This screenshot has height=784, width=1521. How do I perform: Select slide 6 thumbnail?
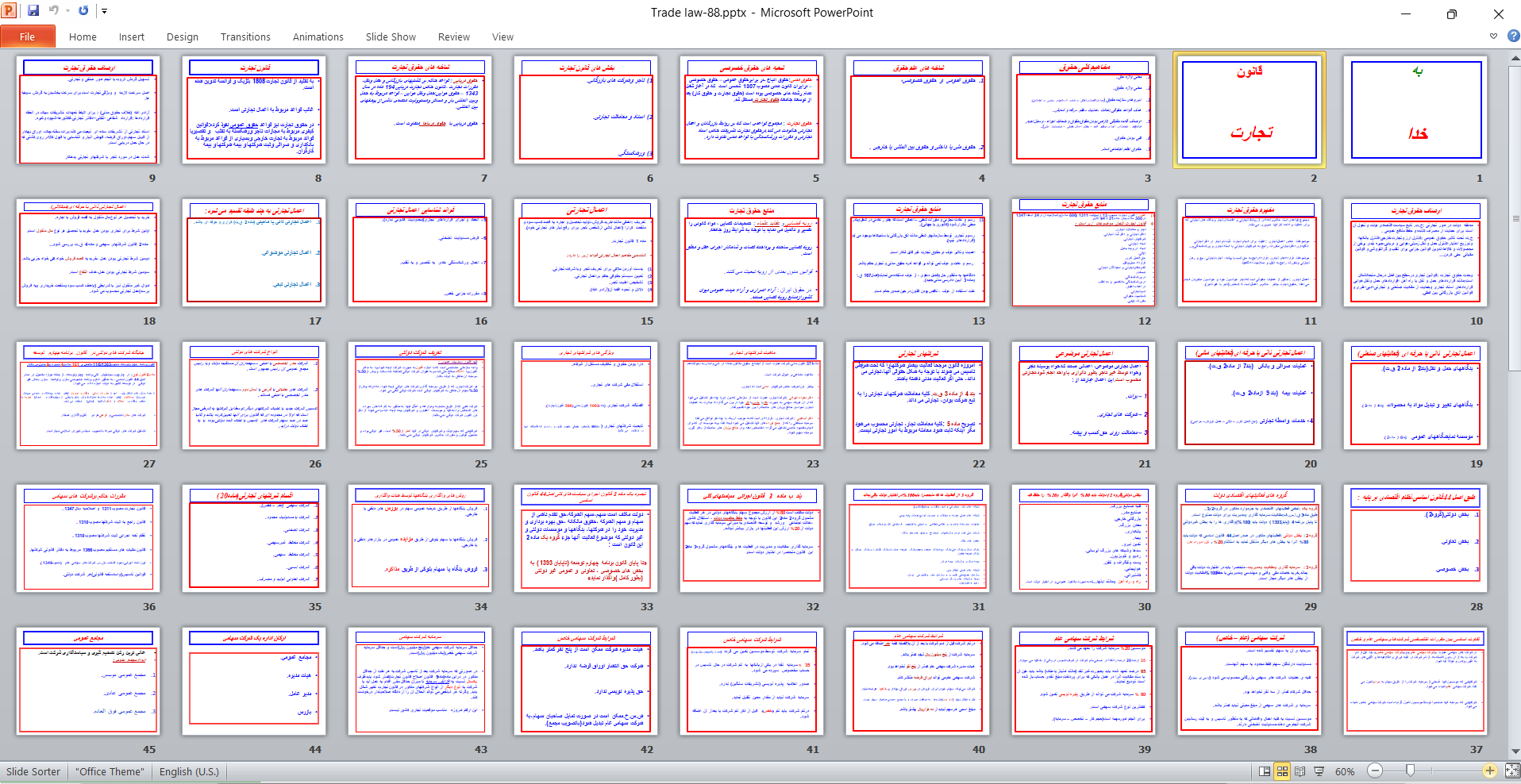tap(586, 110)
